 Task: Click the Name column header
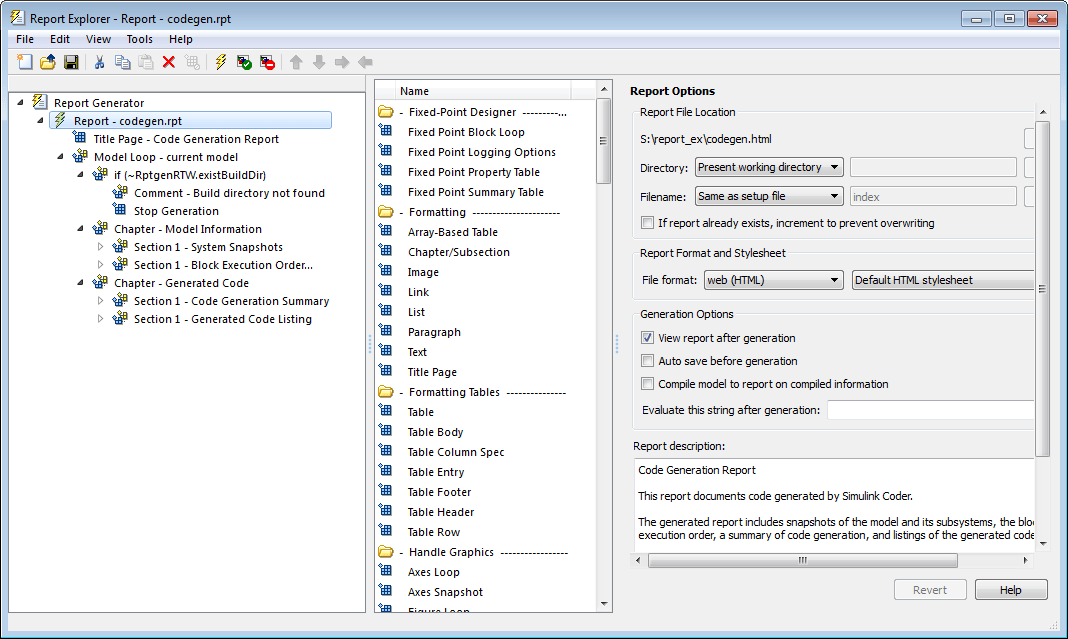coord(482,91)
